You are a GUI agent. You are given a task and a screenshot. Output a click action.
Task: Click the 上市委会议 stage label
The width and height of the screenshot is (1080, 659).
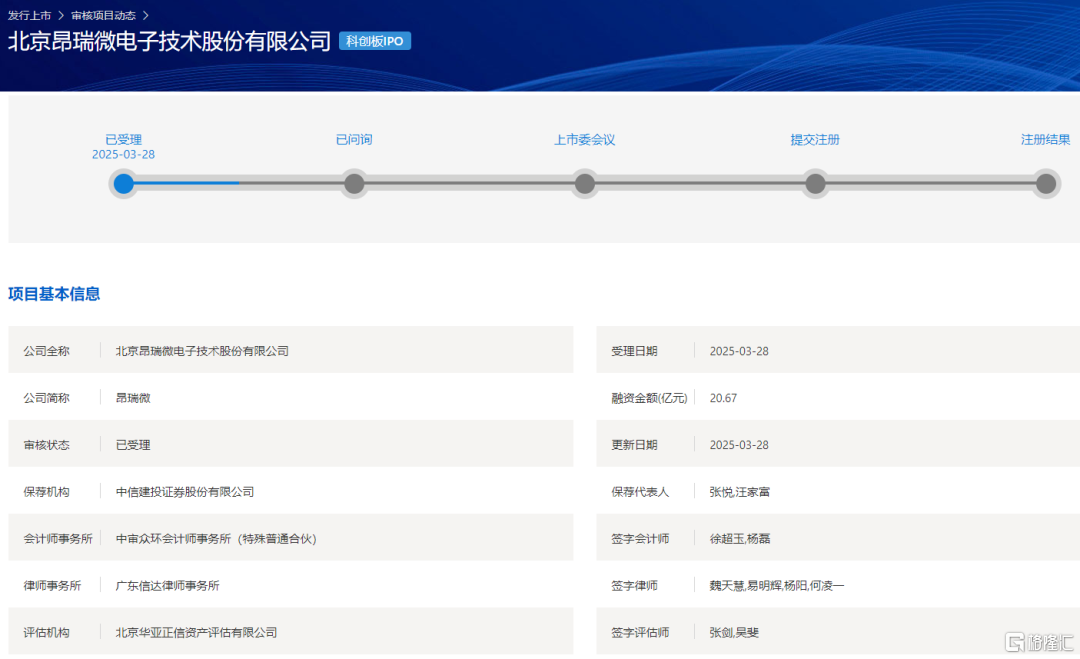click(585, 140)
